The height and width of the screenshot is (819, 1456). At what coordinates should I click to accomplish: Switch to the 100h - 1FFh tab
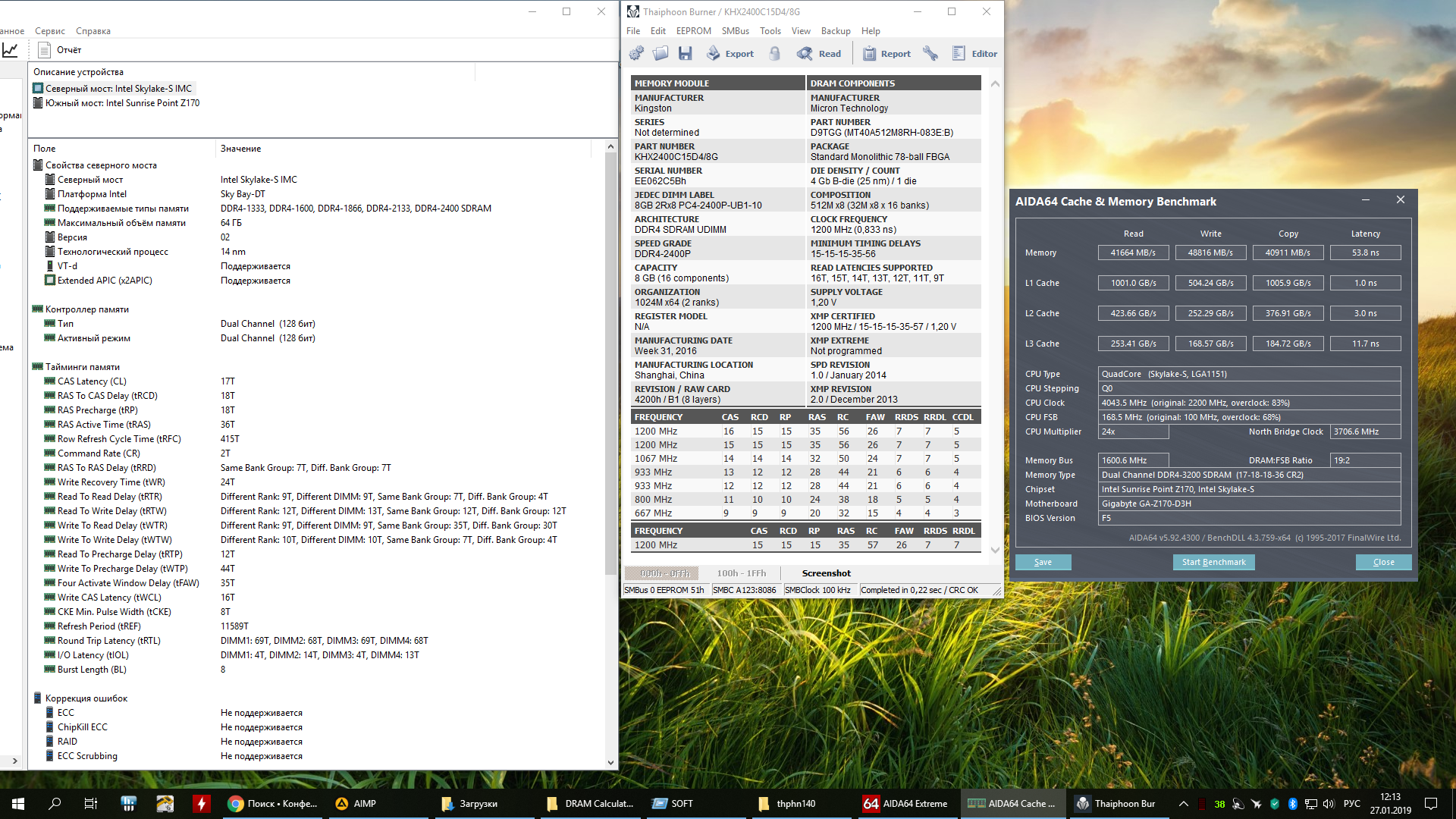point(741,573)
